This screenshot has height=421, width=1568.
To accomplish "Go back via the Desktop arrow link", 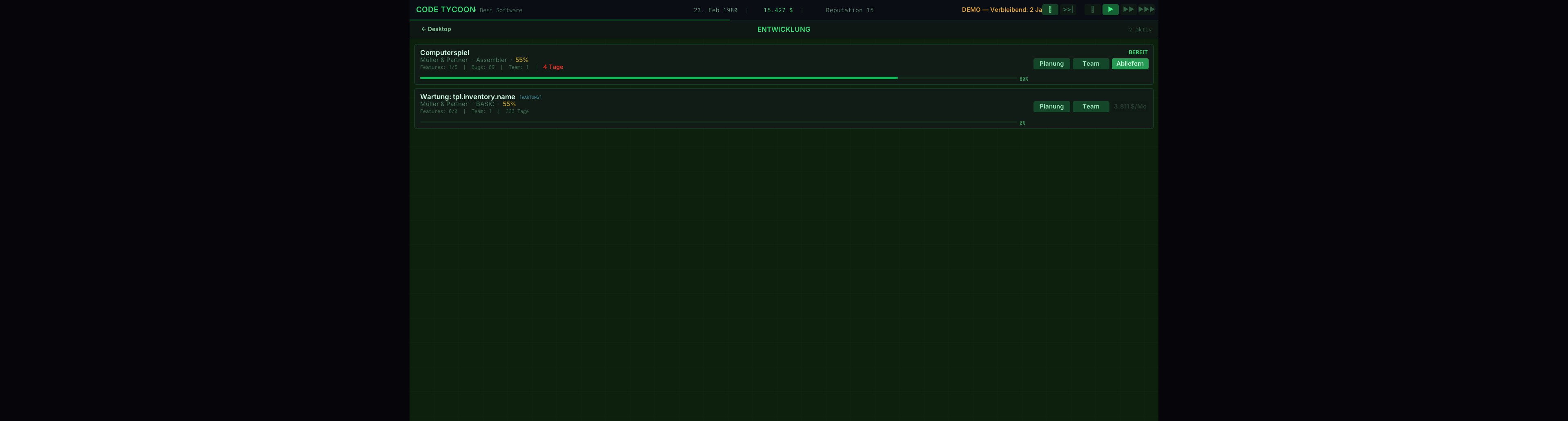I will point(436,29).
